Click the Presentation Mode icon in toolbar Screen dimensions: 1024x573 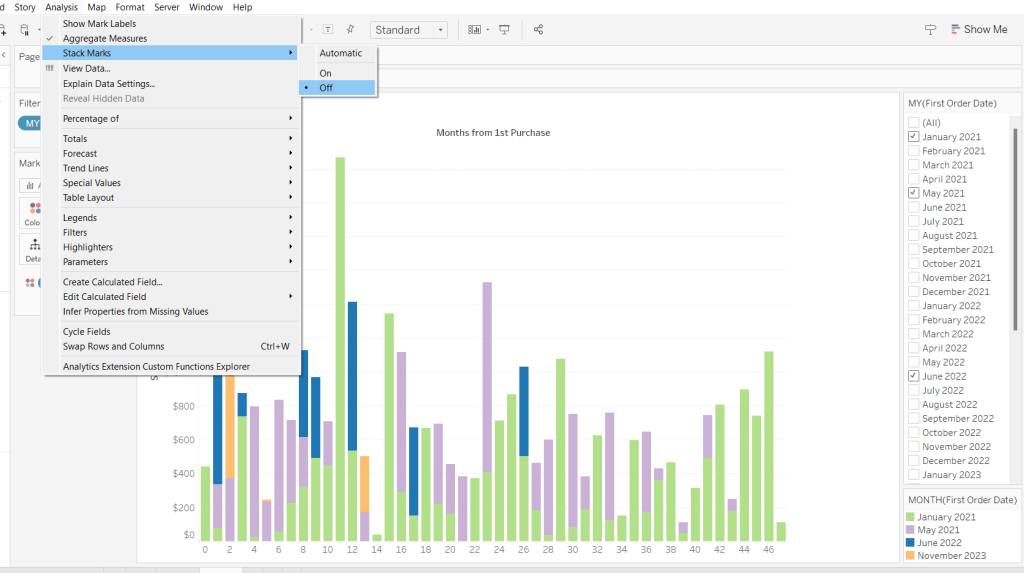point(505,30)
